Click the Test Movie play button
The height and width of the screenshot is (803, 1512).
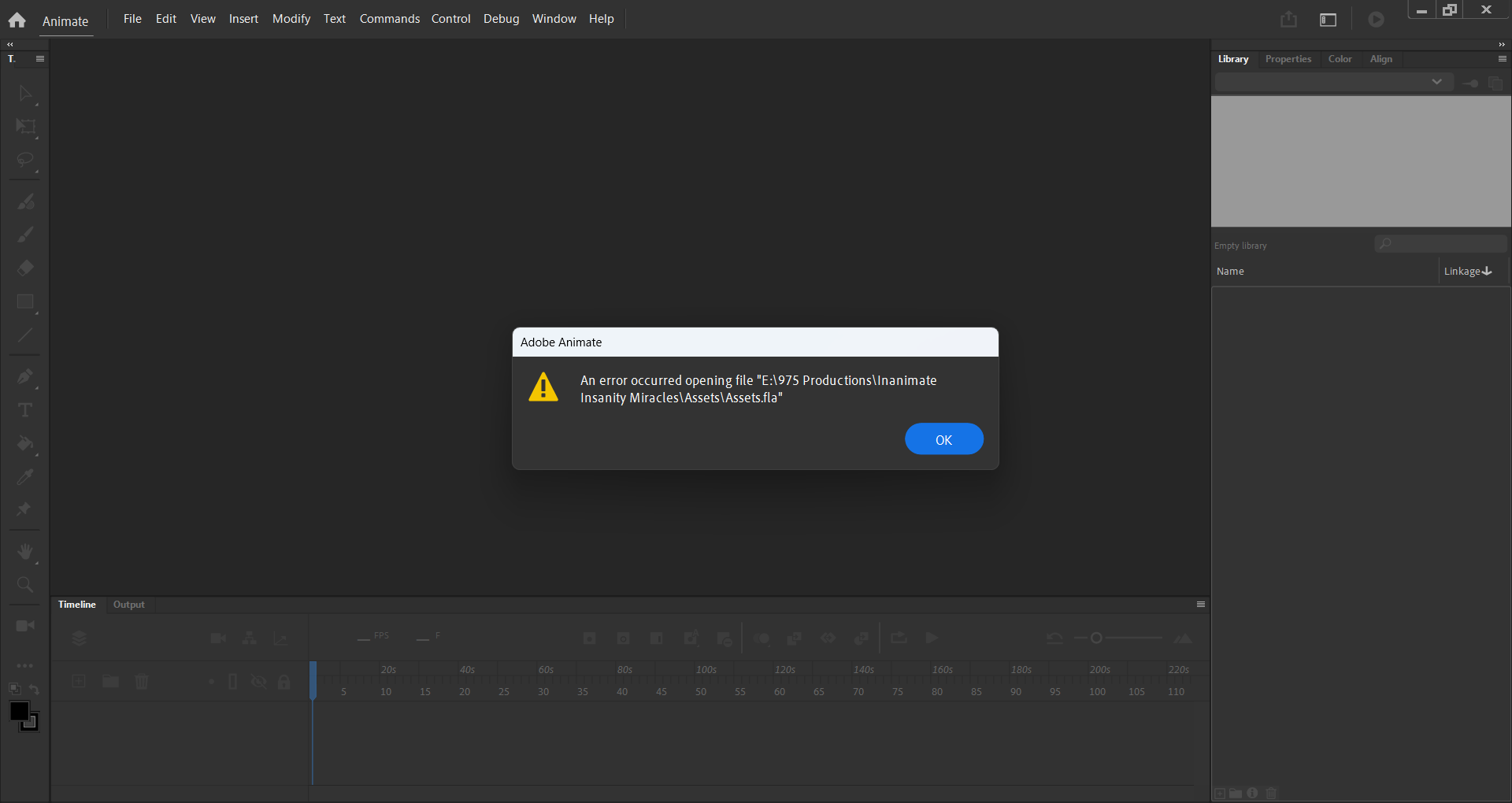1376,19
